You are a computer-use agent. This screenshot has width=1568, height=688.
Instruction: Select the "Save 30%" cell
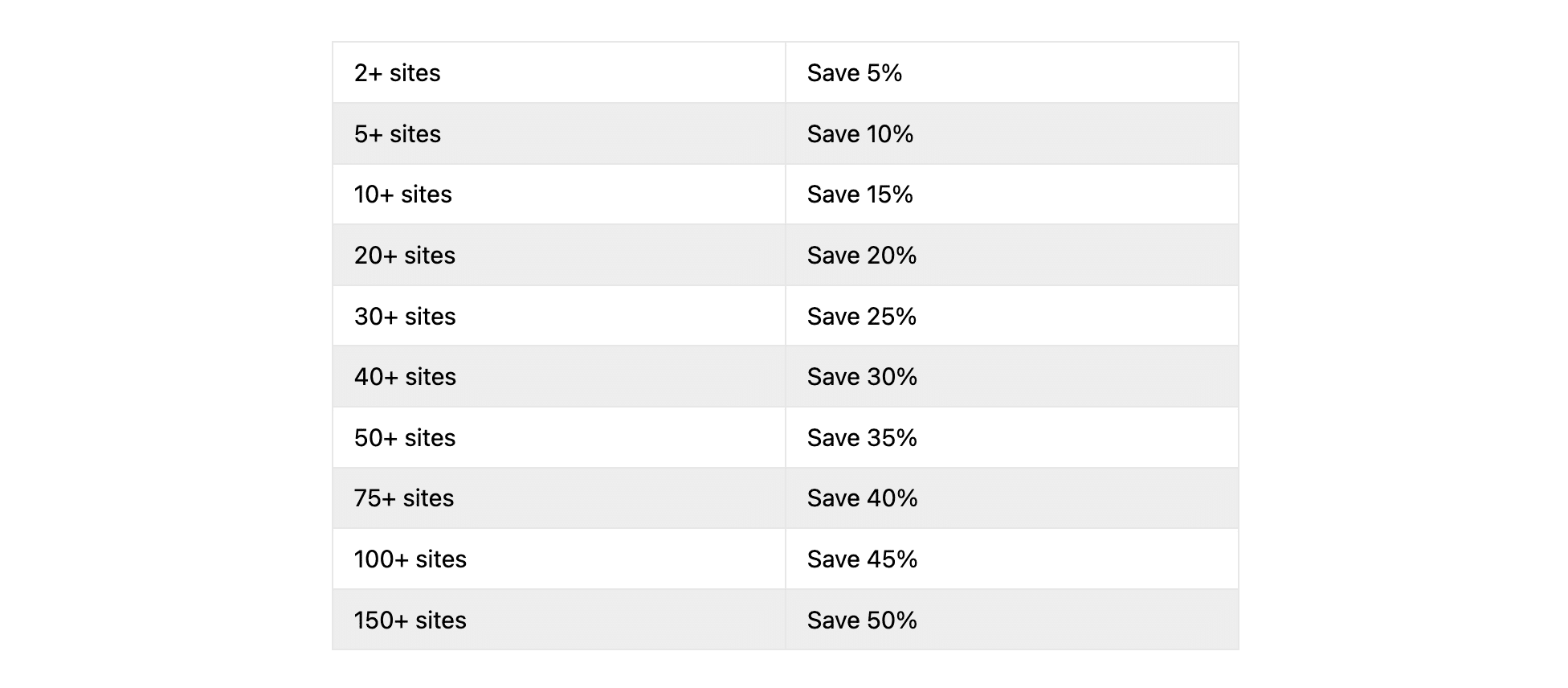tap(862, 377)
